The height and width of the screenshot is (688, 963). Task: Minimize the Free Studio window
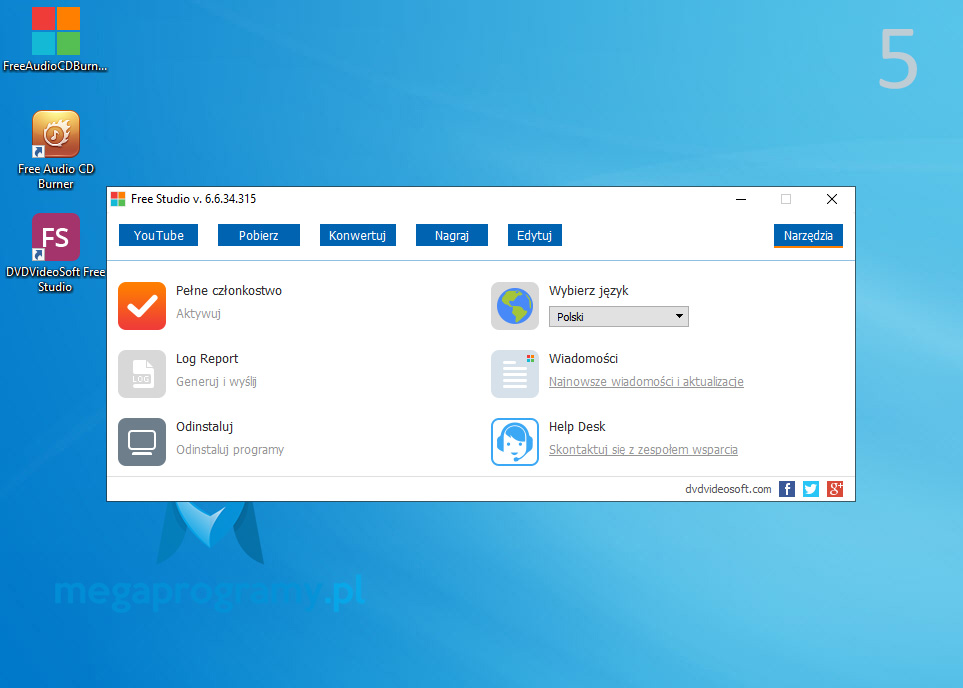(x=741, y=199)
